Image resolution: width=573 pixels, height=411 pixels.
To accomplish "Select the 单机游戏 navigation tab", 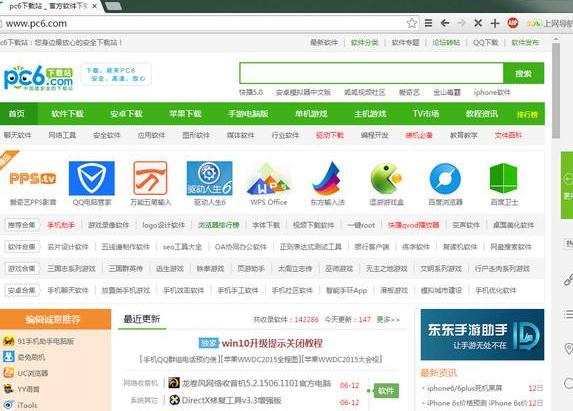I will tap(311, 114).
